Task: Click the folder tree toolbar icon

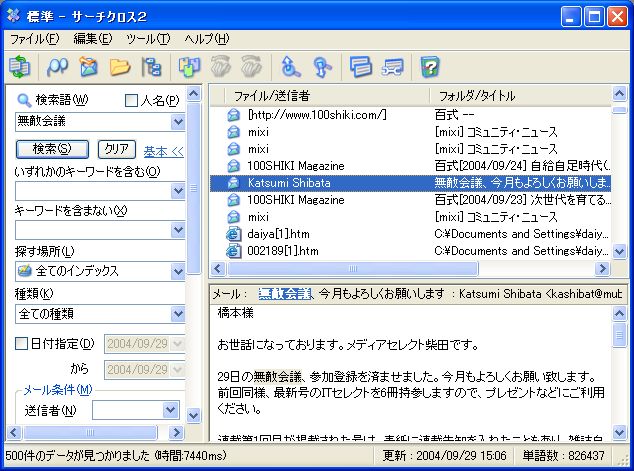Action: coord(151,67)
